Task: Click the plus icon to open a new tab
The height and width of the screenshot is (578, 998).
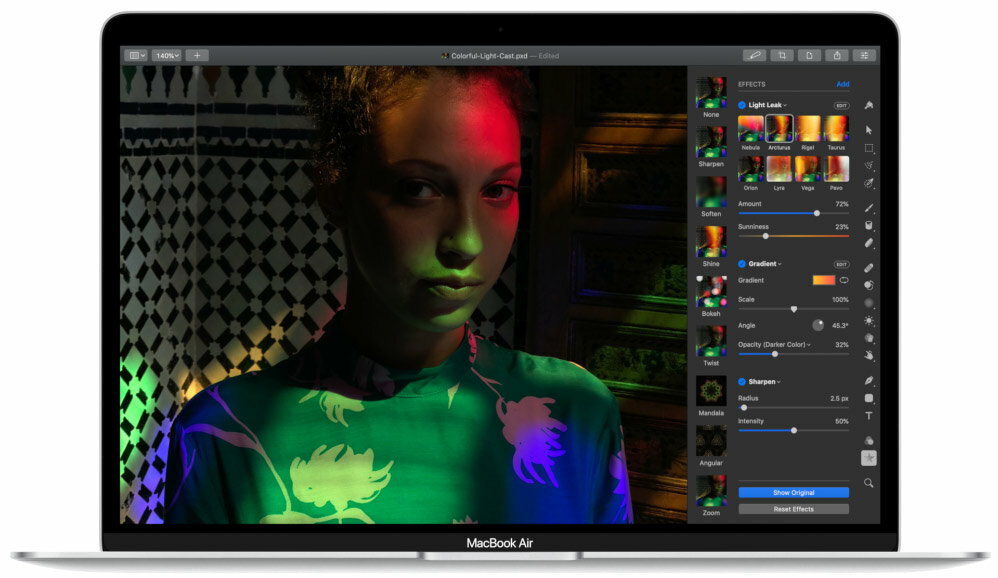Action: pos(197,55)
